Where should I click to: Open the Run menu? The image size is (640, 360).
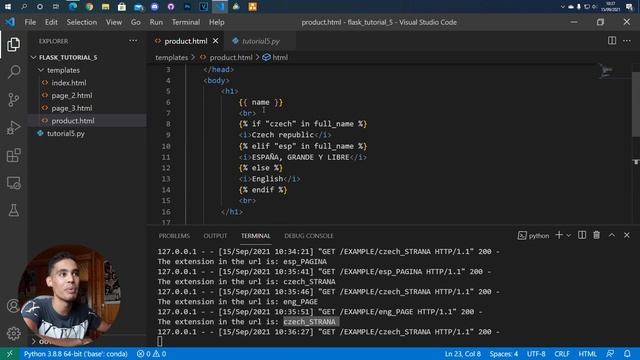[156, 22]
